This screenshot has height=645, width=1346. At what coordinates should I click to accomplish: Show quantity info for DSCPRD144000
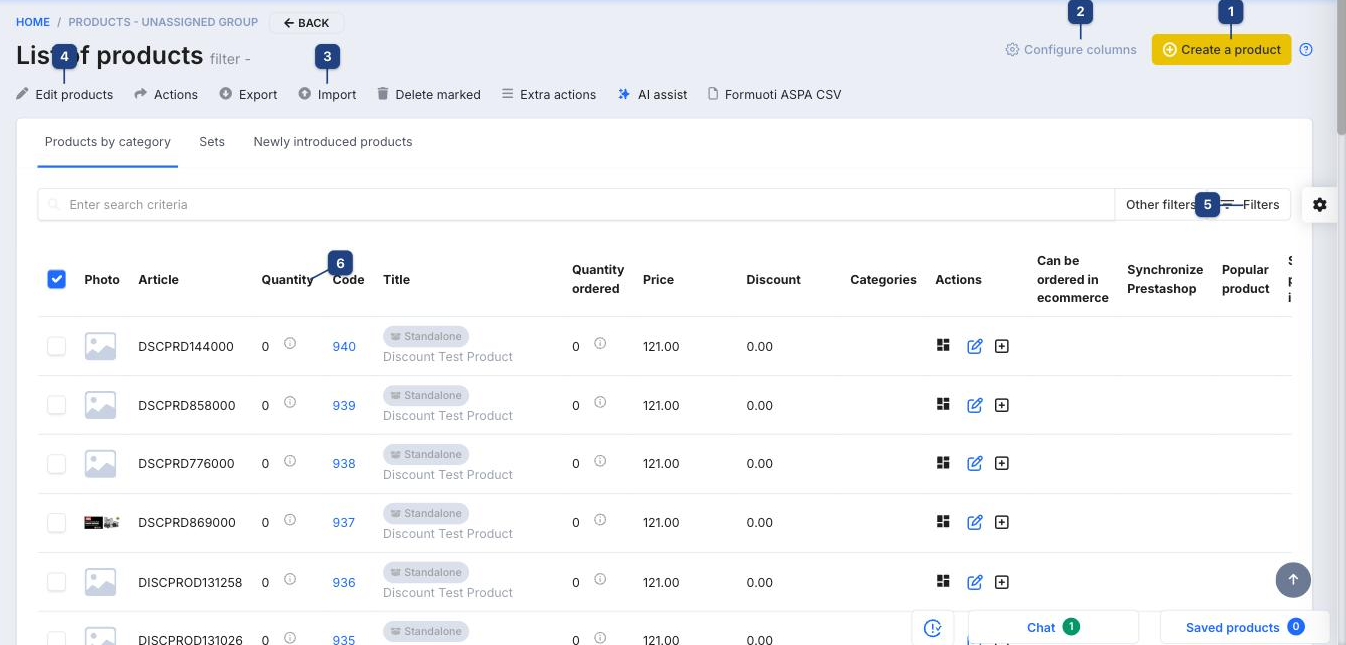click(x=290, y=343)
